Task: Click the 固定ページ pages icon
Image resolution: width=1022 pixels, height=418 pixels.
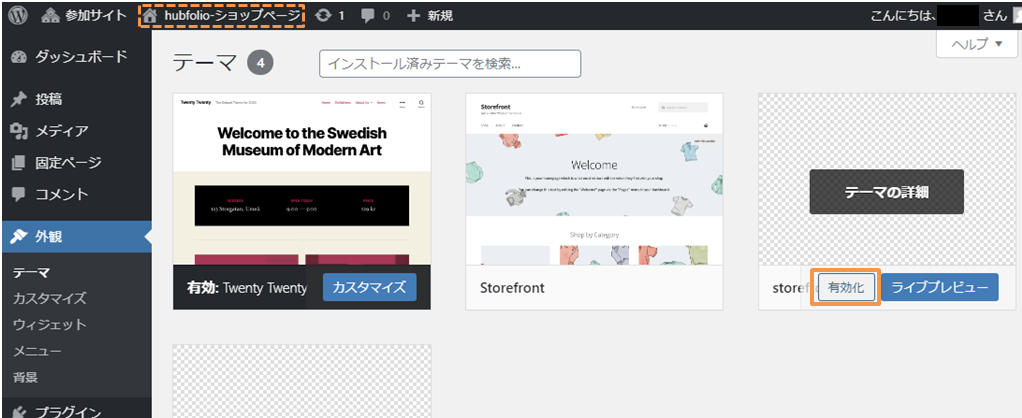Action: click(19, 162)
